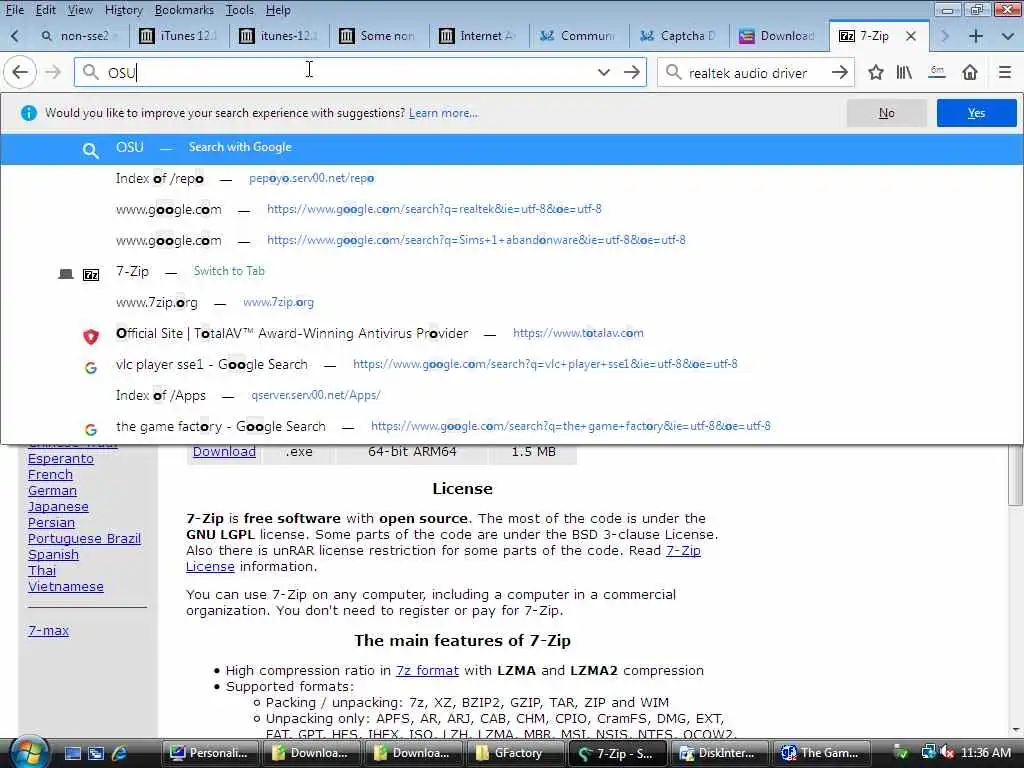Image resolution: width=1024 pixels, height=768 pixels.
Task: Select vlc player sse1 Google Search suggestion
Action: 512,364
